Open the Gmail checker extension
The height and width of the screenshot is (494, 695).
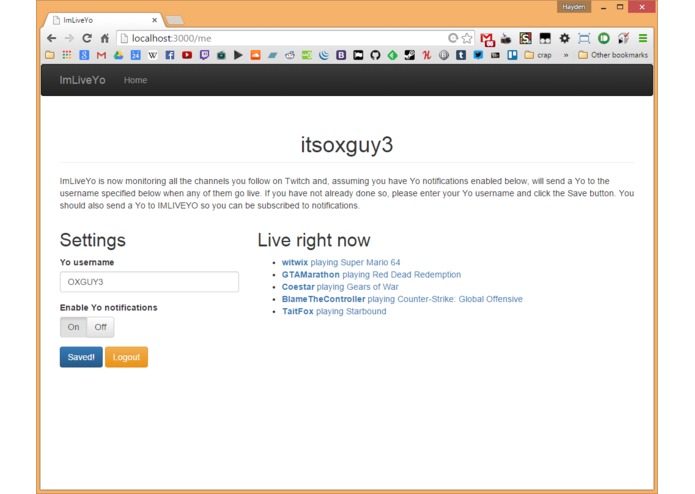click(x=487, y=39)
